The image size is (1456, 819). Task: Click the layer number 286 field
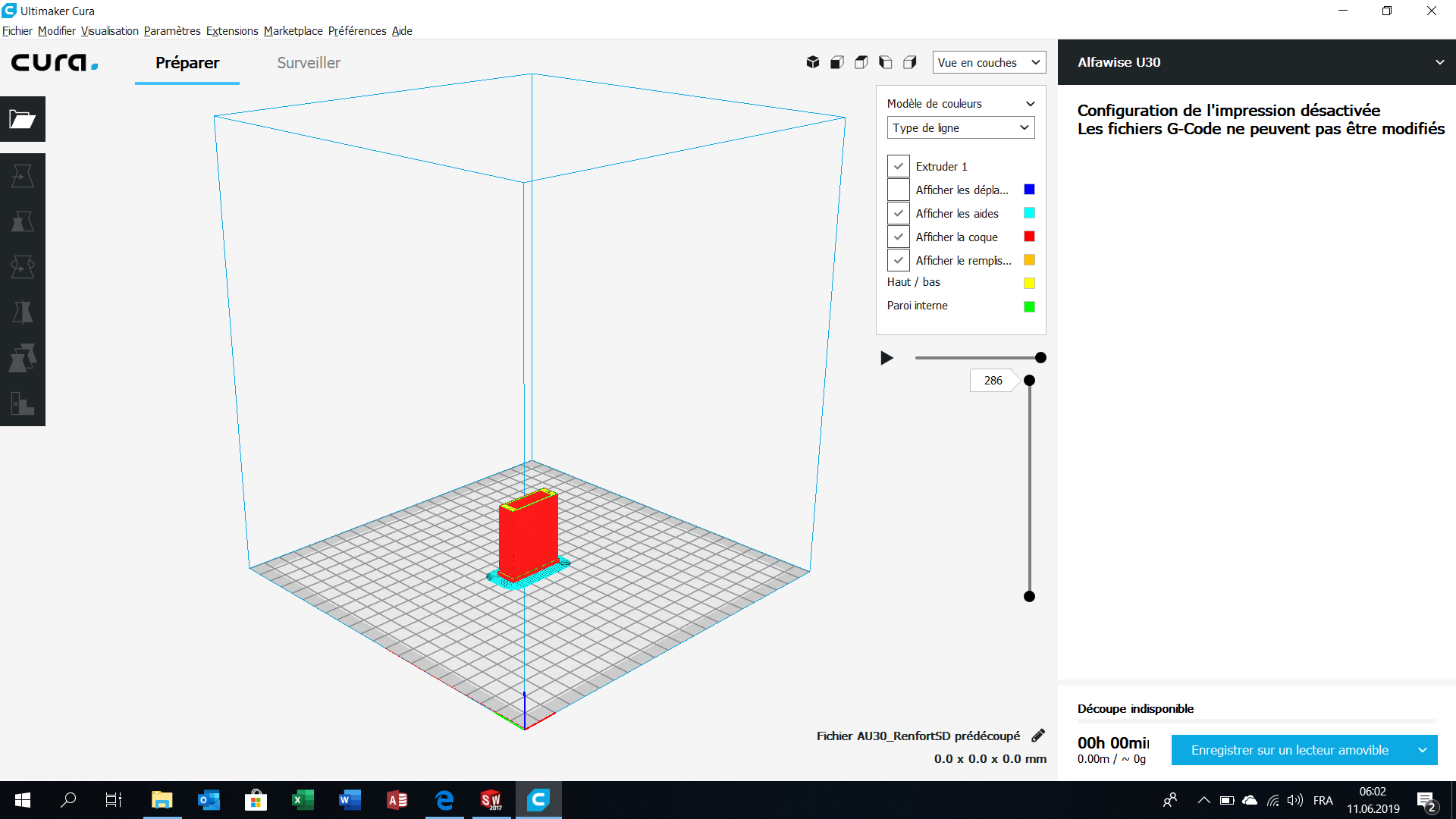(993, 381)
